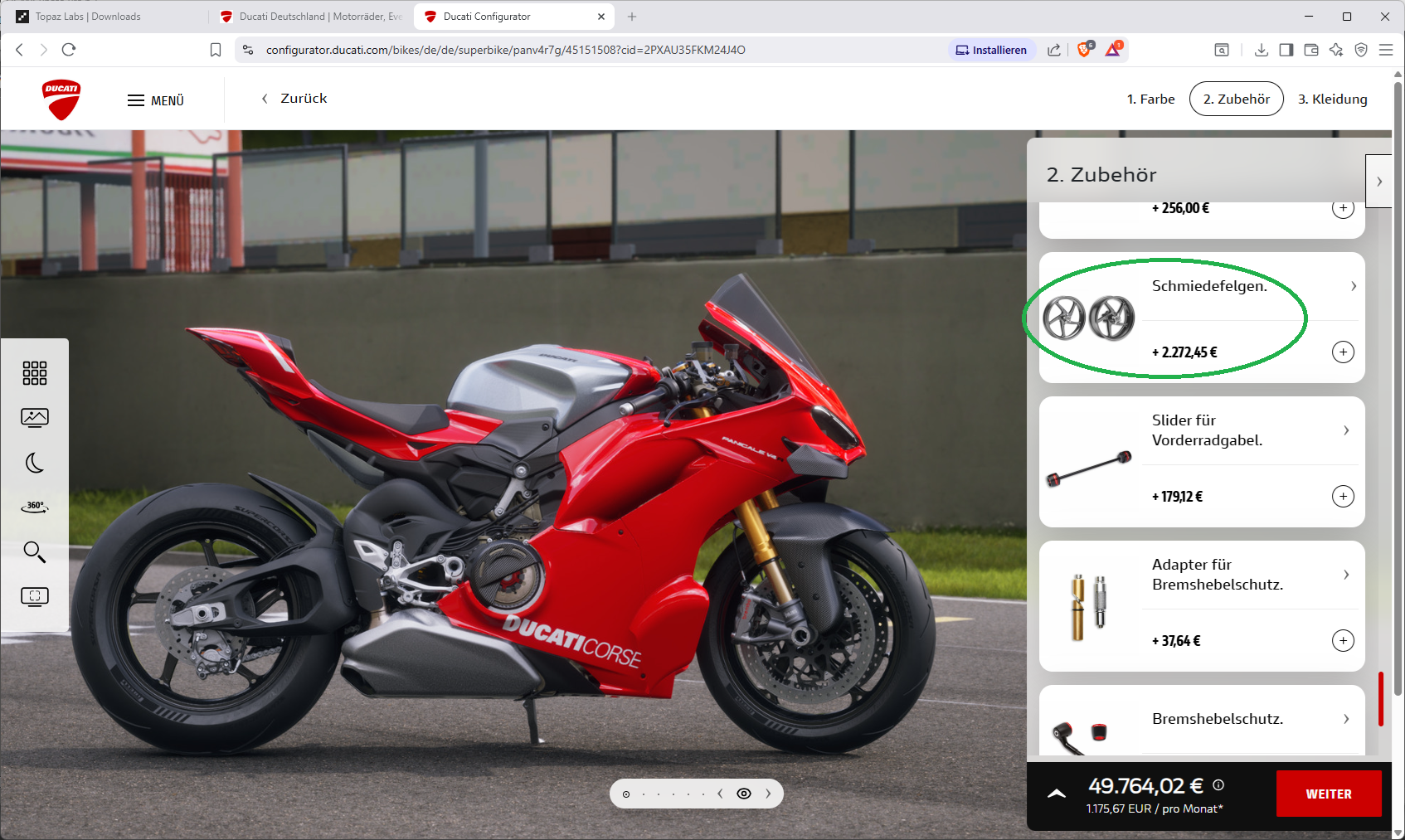Switch to Ducati Deutschland Motorräder tab
1405x840 pixels.
click(x=311, y=17)
